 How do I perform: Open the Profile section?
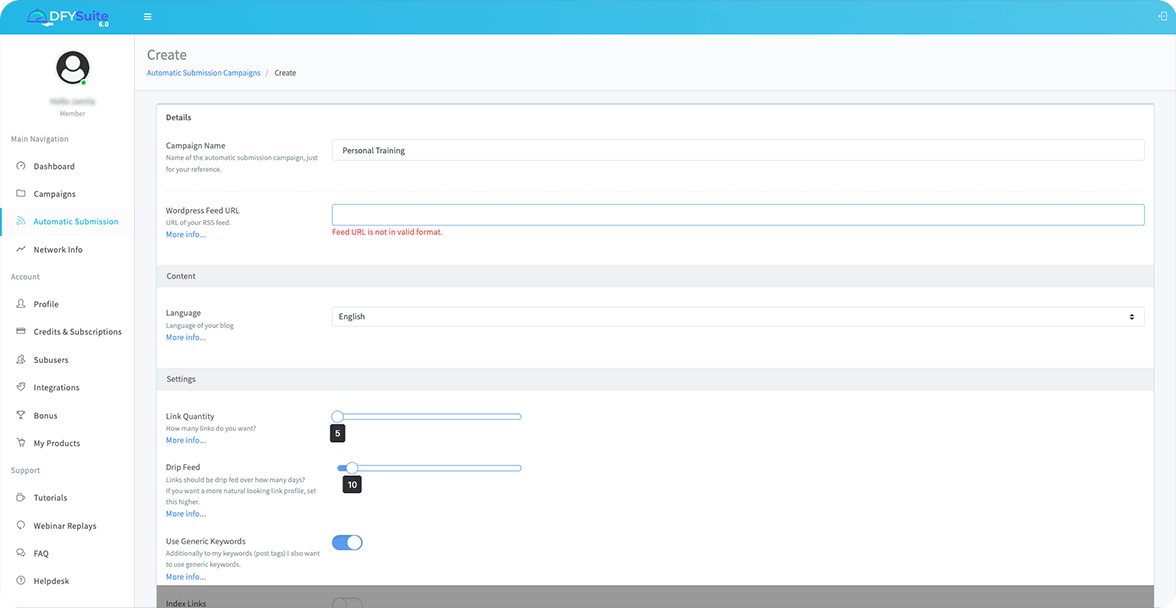click(x=44, y=304)
